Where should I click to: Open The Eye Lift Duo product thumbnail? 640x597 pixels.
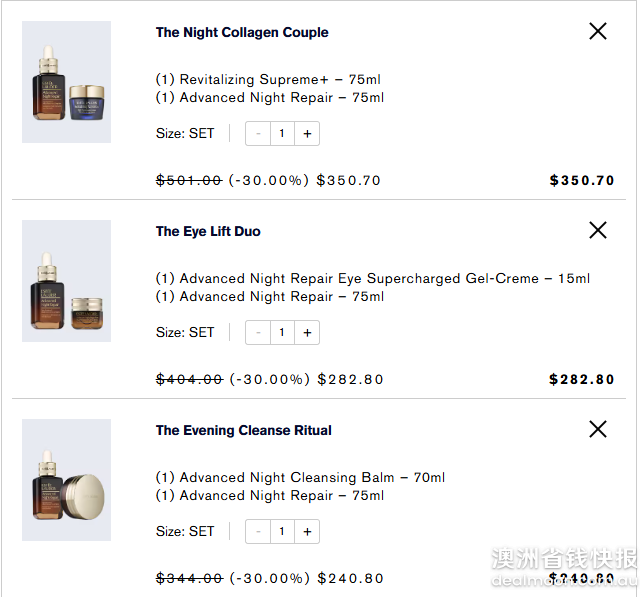(x=67, y=281)
